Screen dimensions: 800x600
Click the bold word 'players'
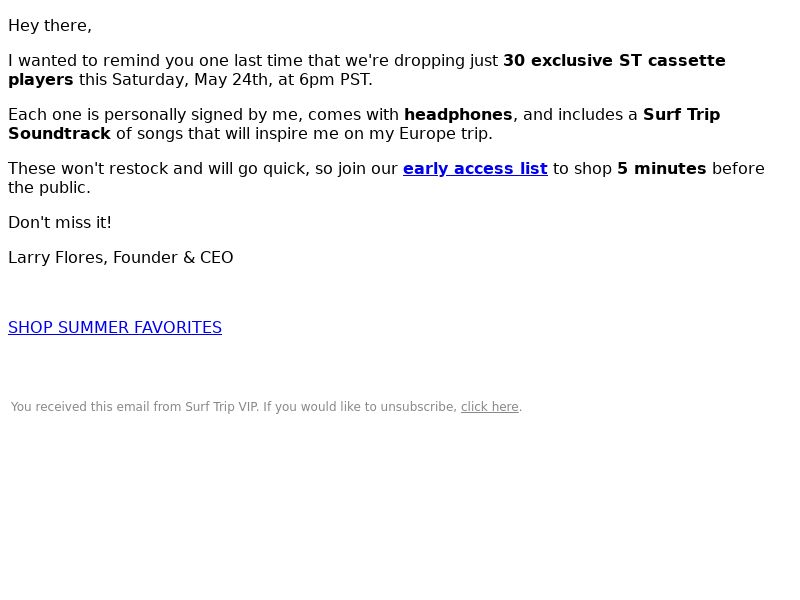[x=41, y=80]
